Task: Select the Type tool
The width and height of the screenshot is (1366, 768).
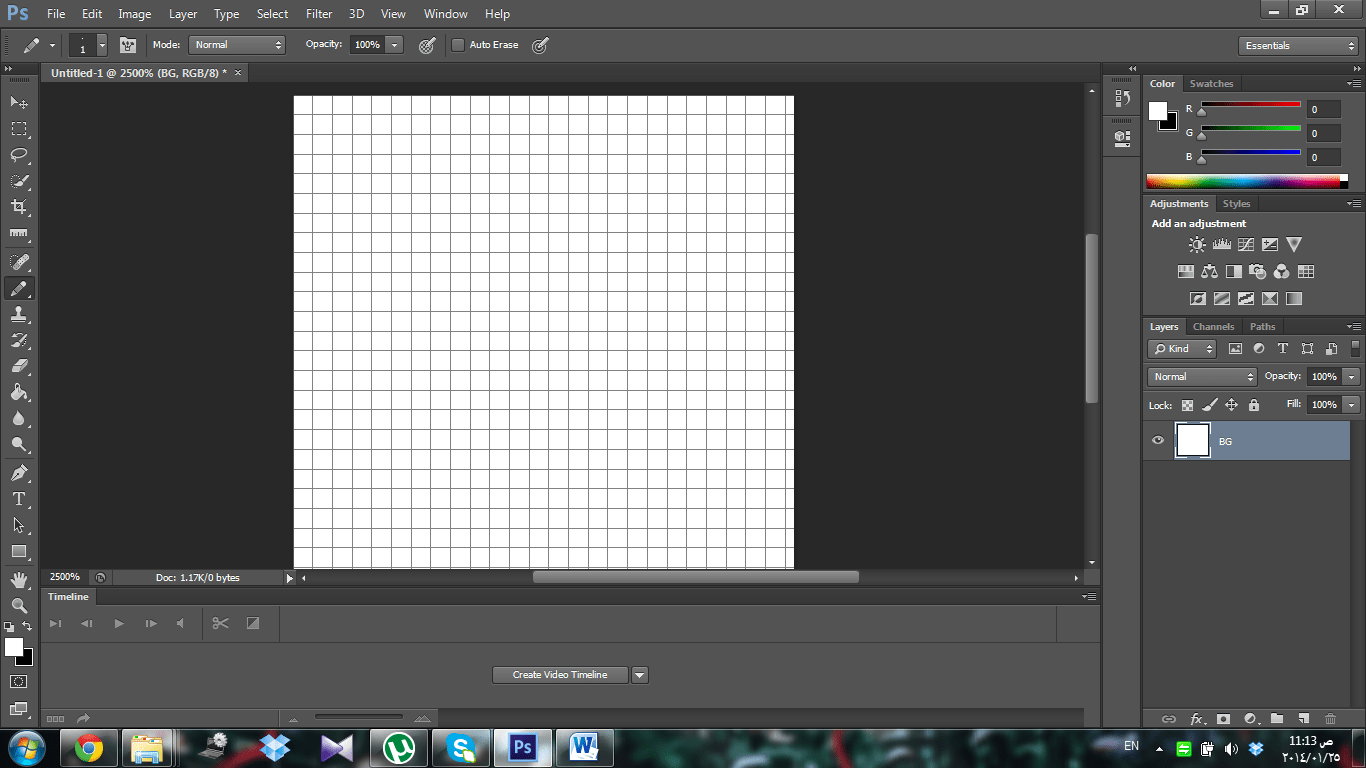Action: point(18,499)
